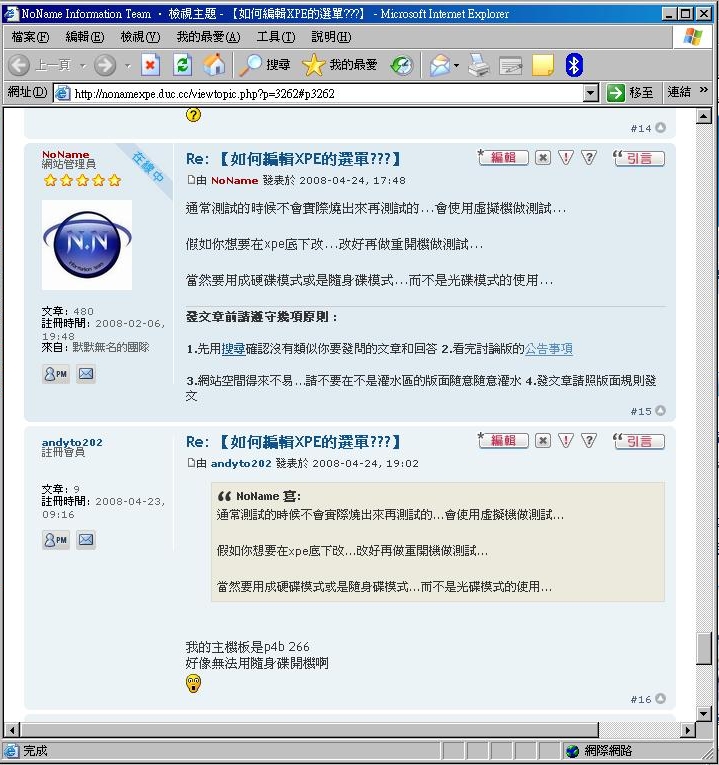Open the History toolbar icon

[401, 65]
